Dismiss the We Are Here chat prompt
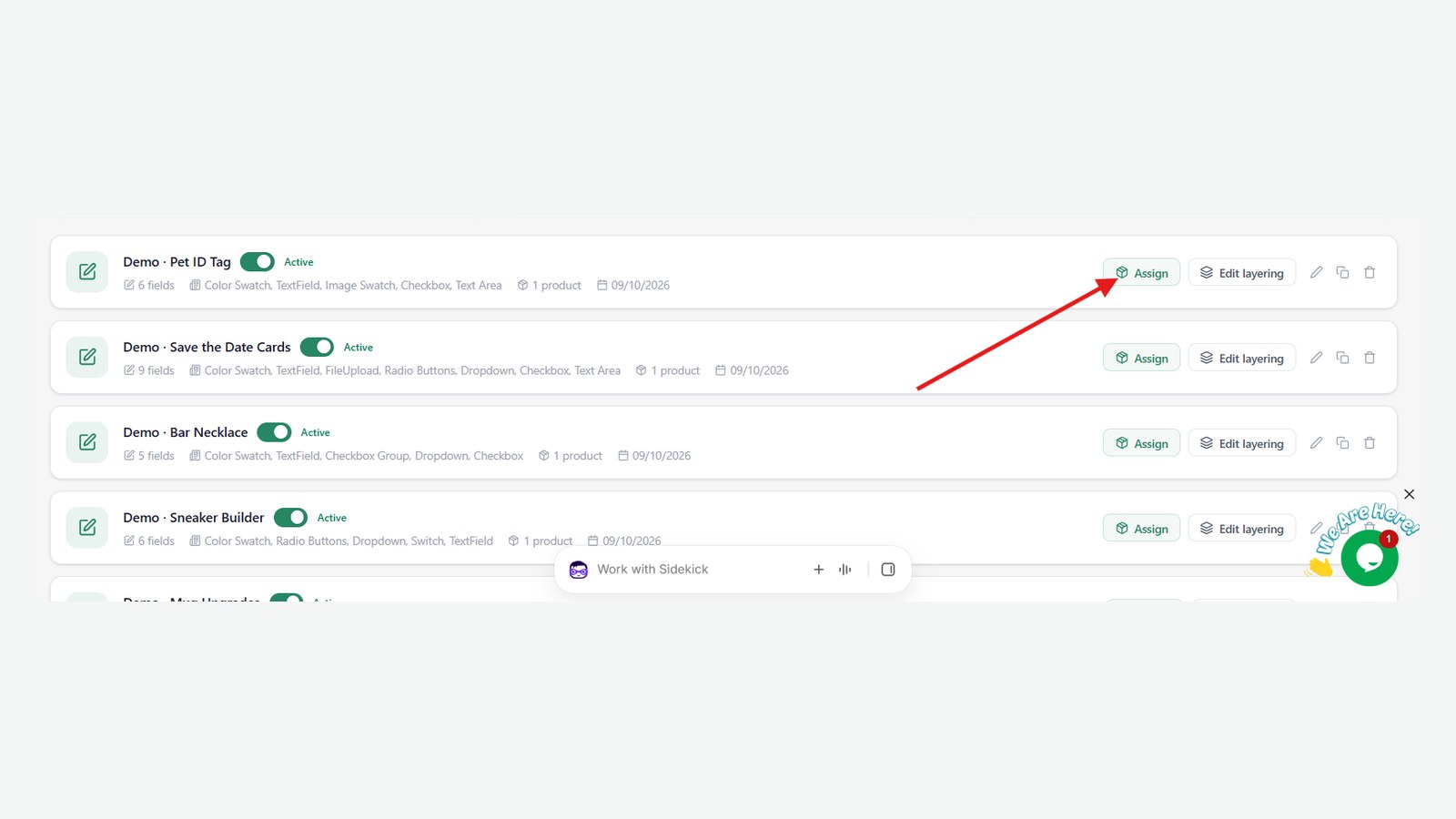Screen dimensions: 1456x819 point(1410,494)
